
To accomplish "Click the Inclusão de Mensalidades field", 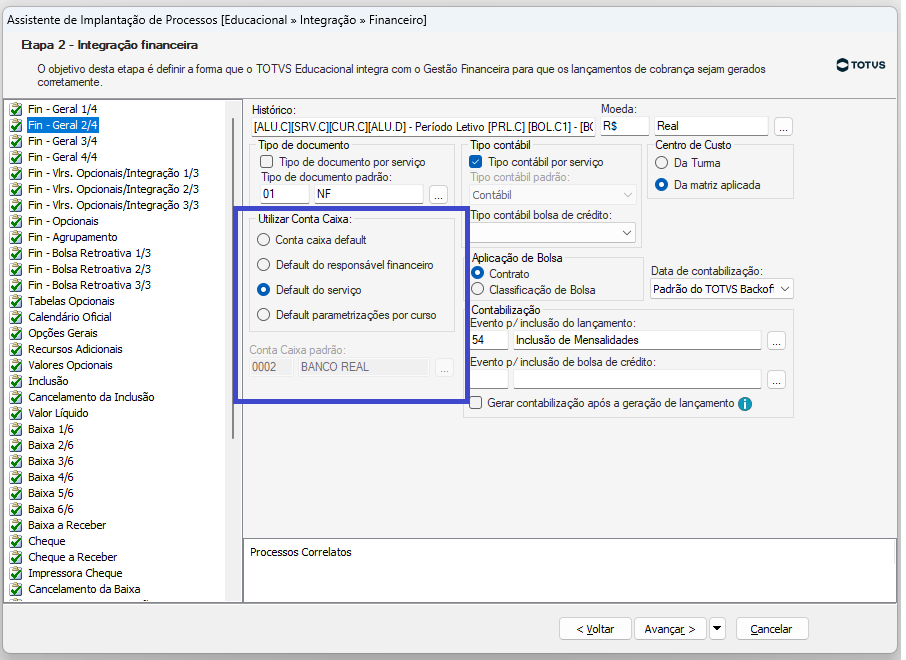I will (x=637, y=340).
